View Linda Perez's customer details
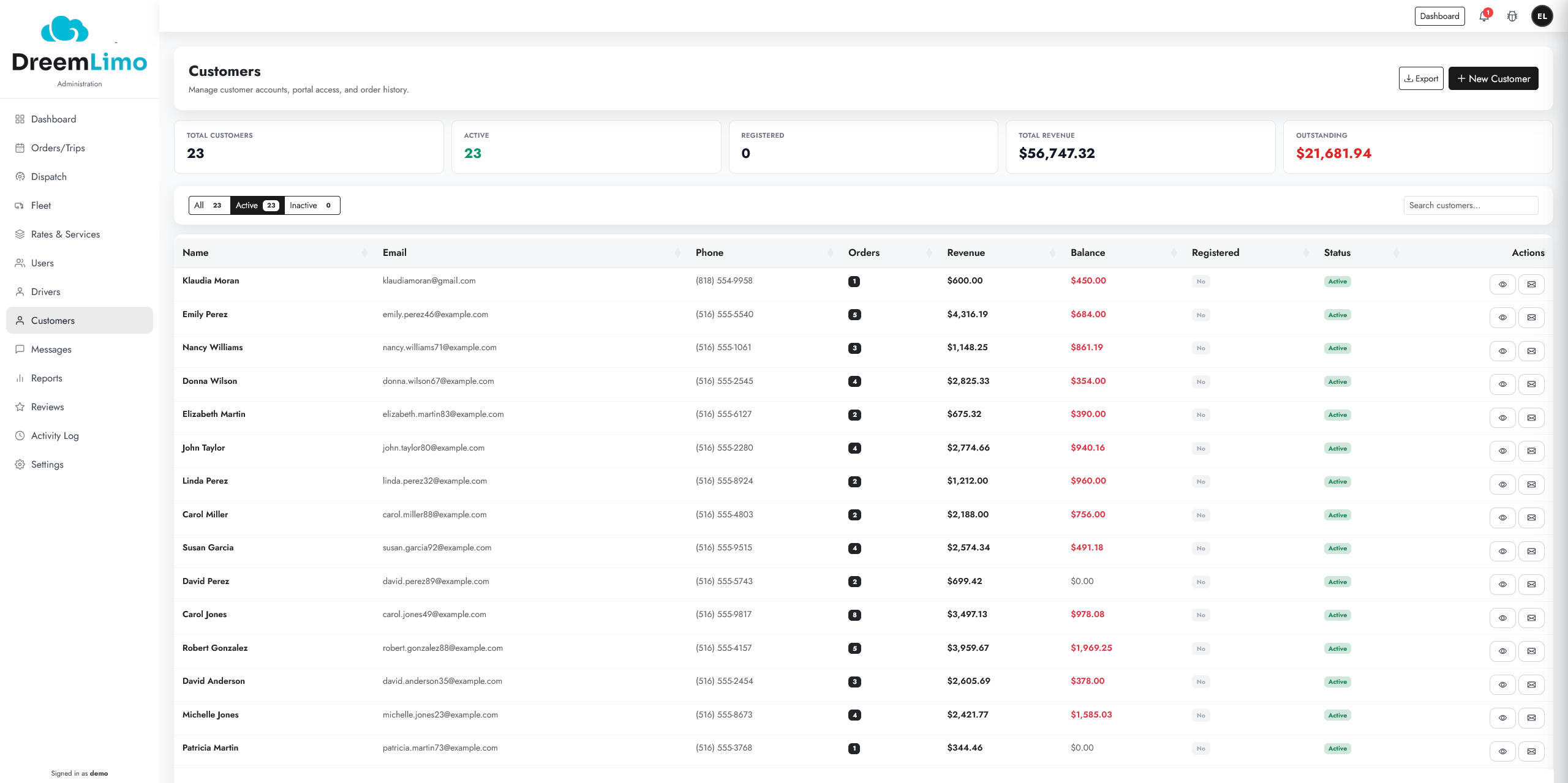Screen dimensions: 1568x783 (1502, 484)
